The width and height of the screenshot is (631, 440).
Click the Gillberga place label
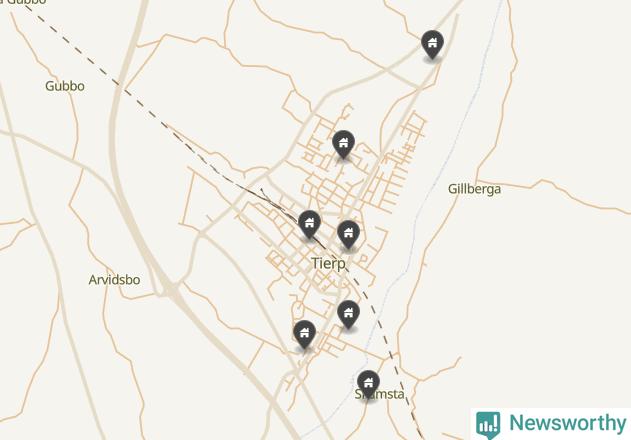(x=474, y=189)
